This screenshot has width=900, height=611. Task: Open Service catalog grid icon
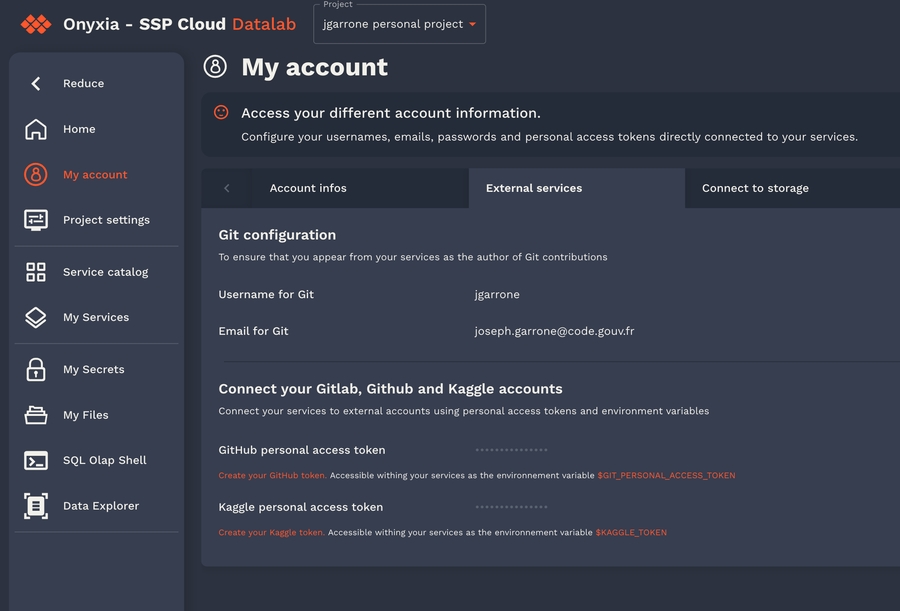tap(36, 272)
